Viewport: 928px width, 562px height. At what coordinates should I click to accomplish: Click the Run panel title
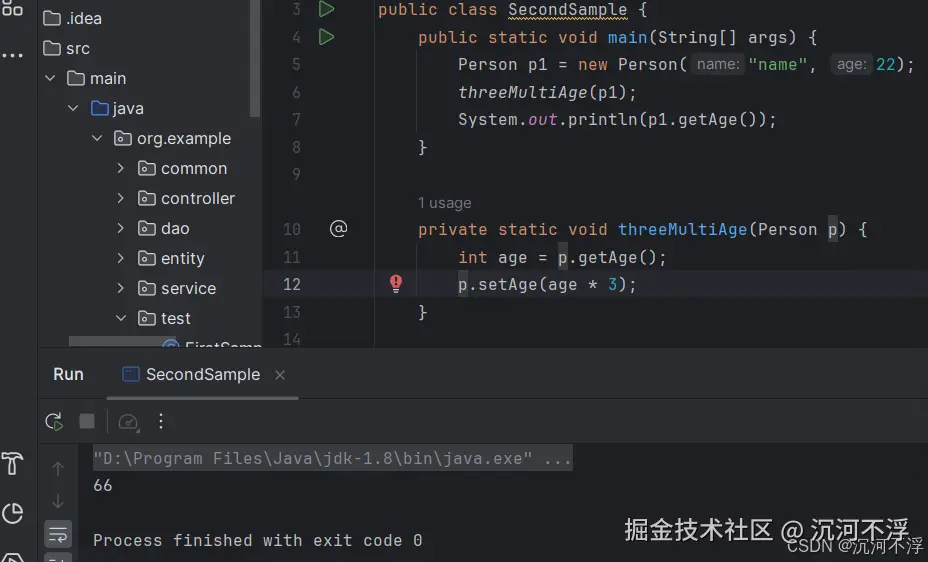(x=68, y=374)
